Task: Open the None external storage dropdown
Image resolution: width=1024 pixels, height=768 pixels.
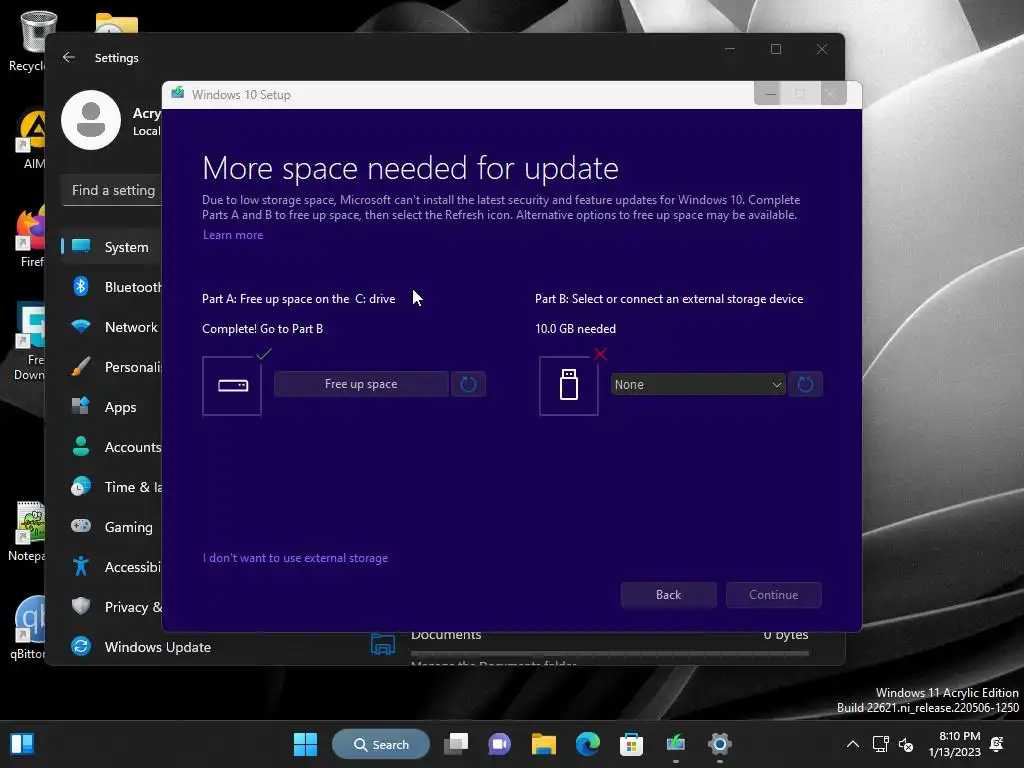Action: [697, 385]
